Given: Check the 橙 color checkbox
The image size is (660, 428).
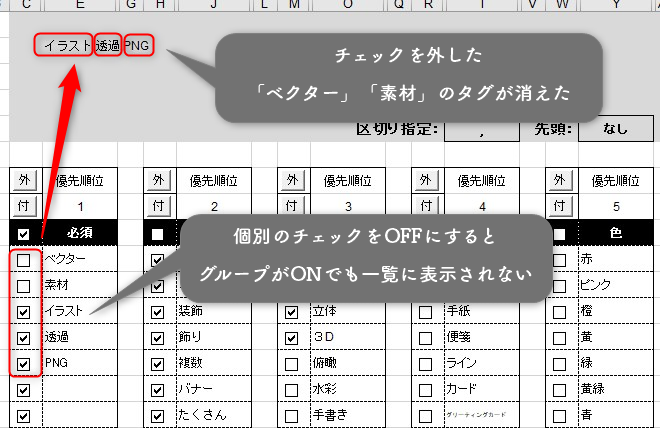Looking at the screenshot, I should (559, 312).
